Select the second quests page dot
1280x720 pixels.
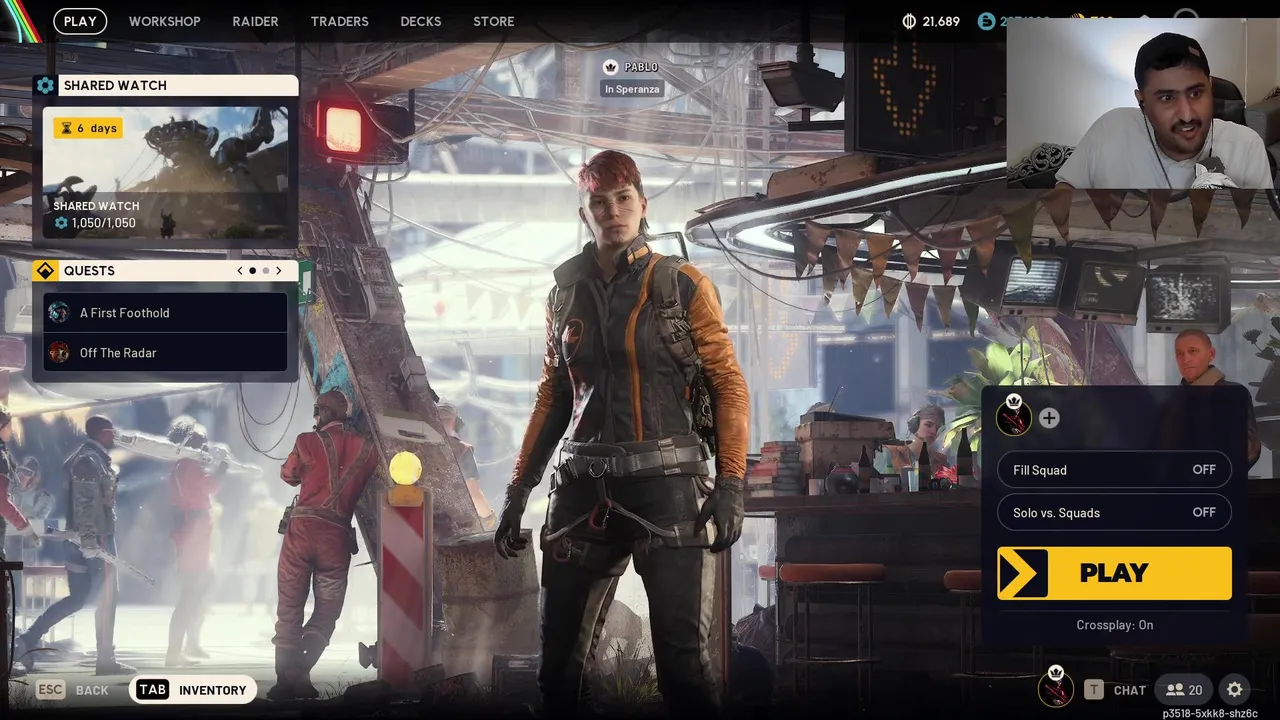click(265, 271)
